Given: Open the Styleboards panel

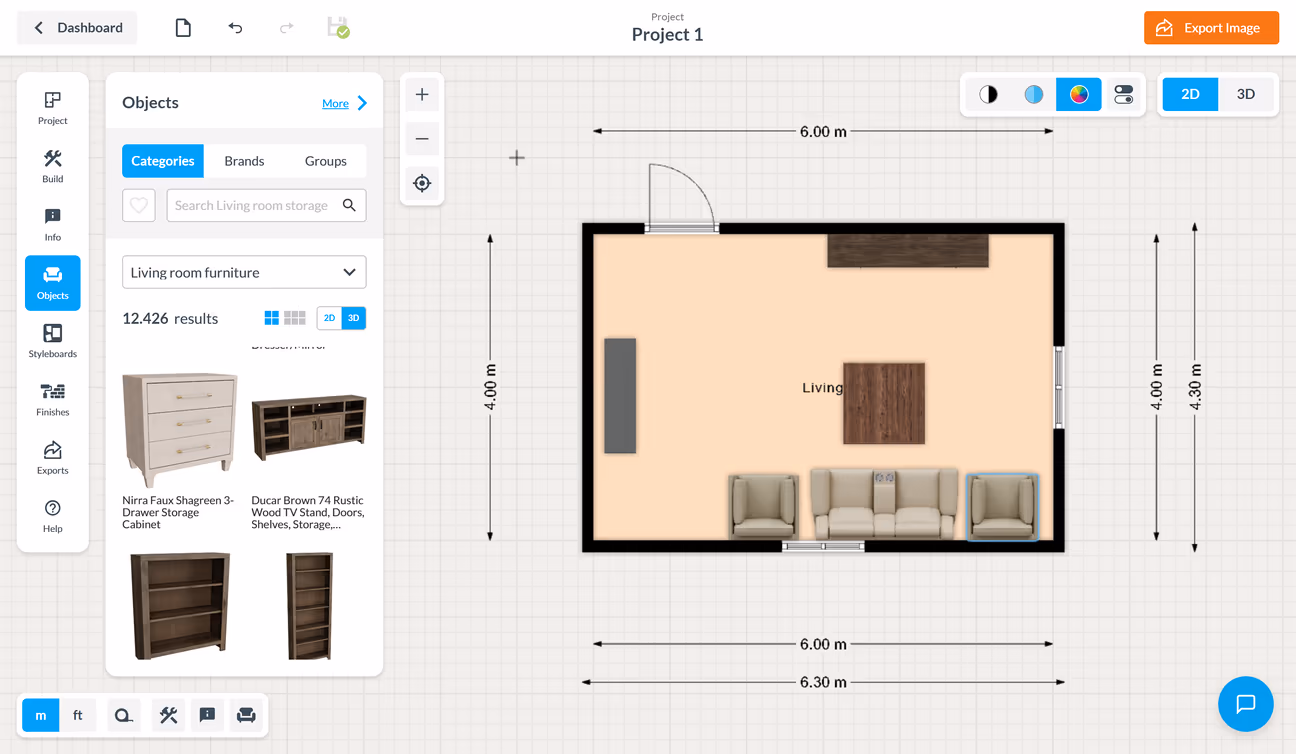Looking at the screenshot, I should click(53, 341).
